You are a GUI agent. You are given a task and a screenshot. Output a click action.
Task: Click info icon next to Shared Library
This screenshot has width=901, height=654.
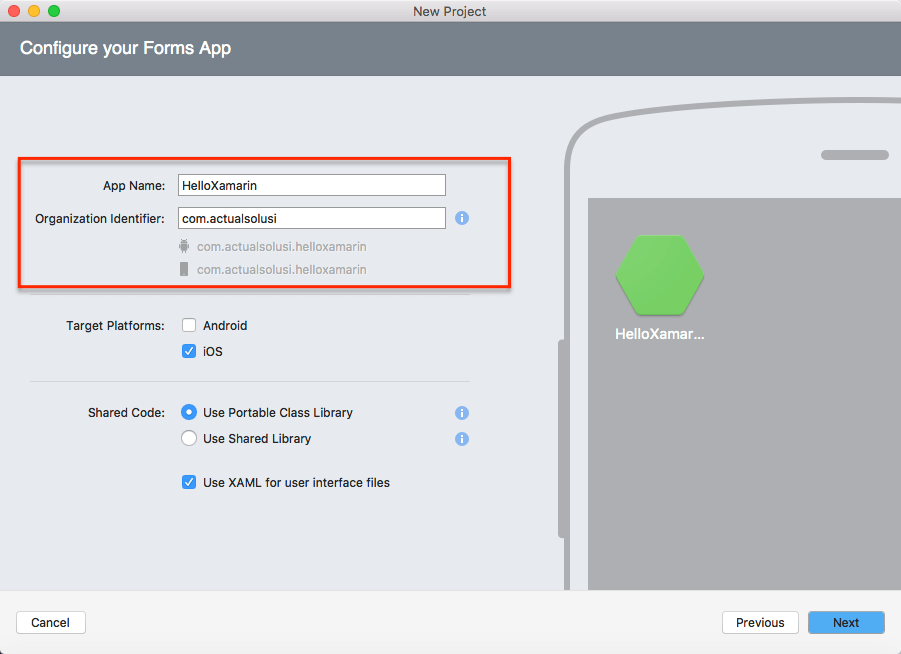tap(462, 439)
